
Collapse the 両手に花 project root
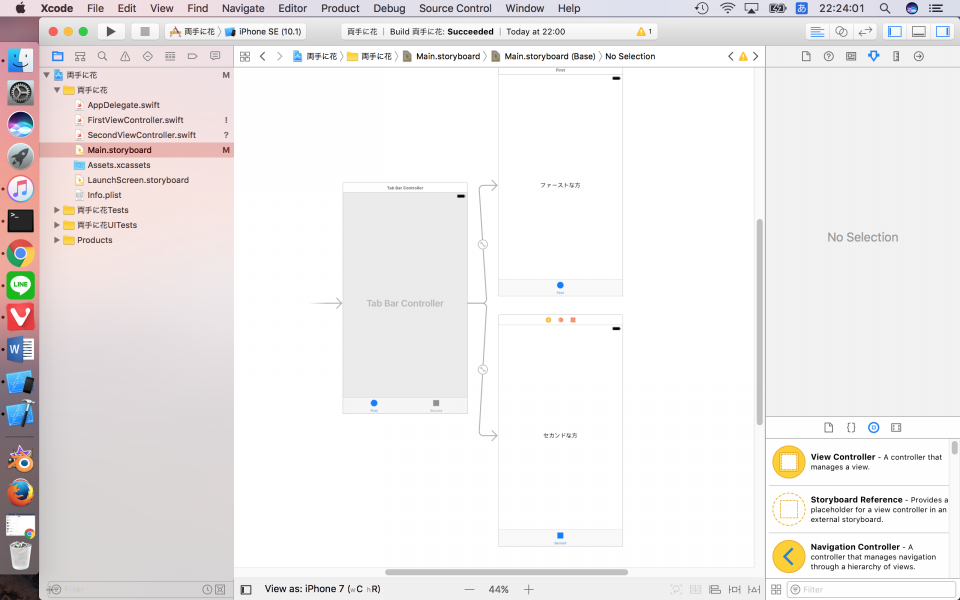pos(47,75)
